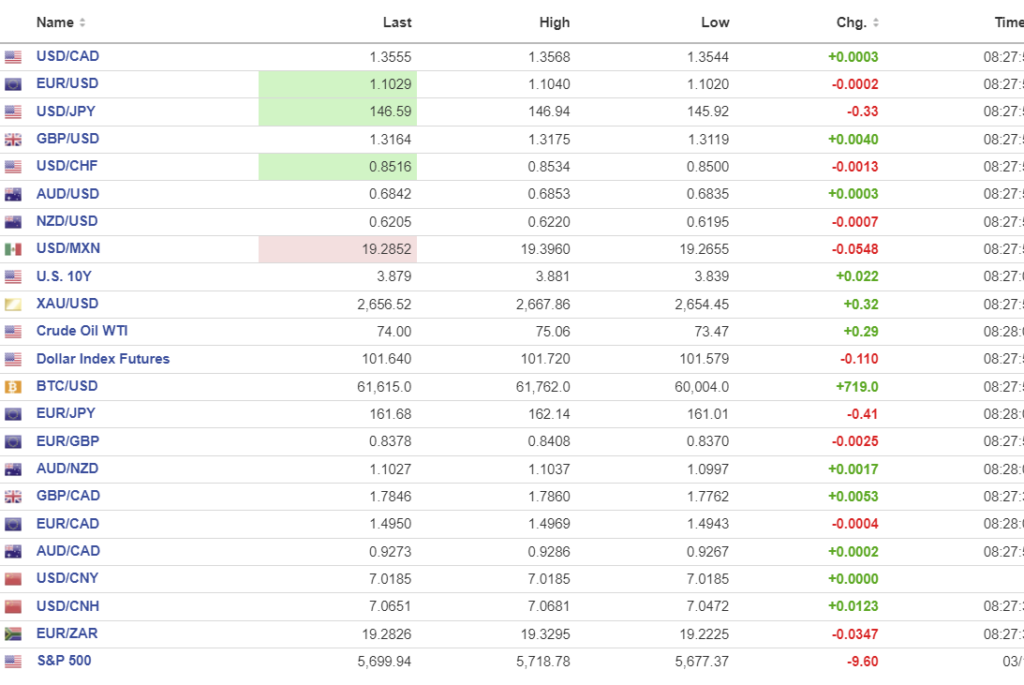1024x685 pixels.
Task: Click the Bitcoin icon beside BTC/USD
Action: pyautogui.click(x=13, y=387)
